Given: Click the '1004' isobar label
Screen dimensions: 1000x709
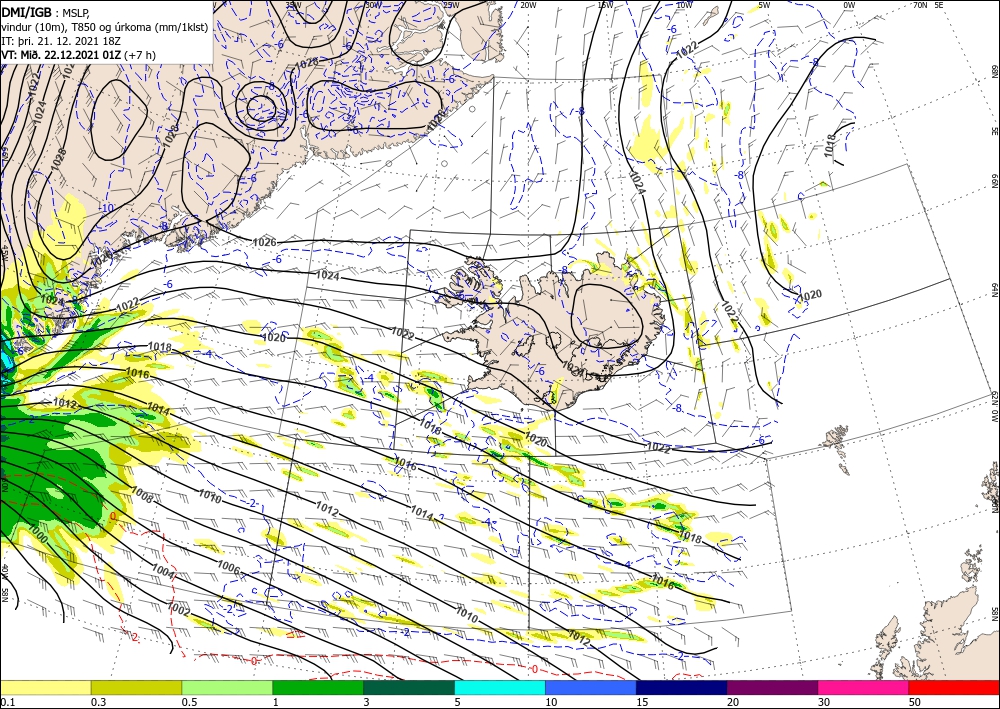Looking at the screenshot, I should [163, 571].
